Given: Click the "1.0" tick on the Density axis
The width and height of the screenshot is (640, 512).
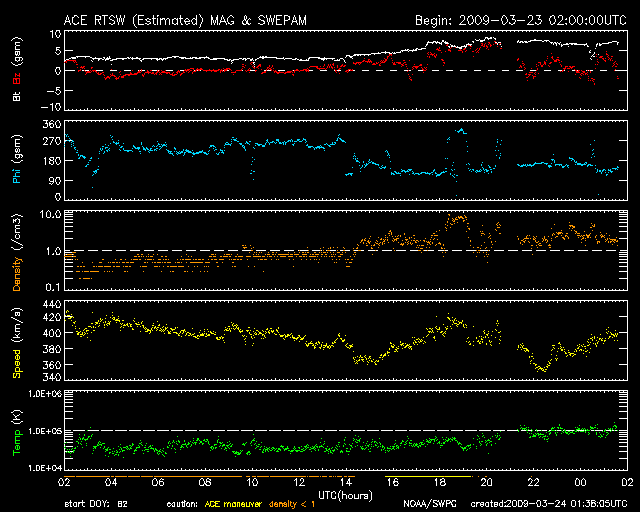Looking at the screenshot, I should (x=53, y=252).
